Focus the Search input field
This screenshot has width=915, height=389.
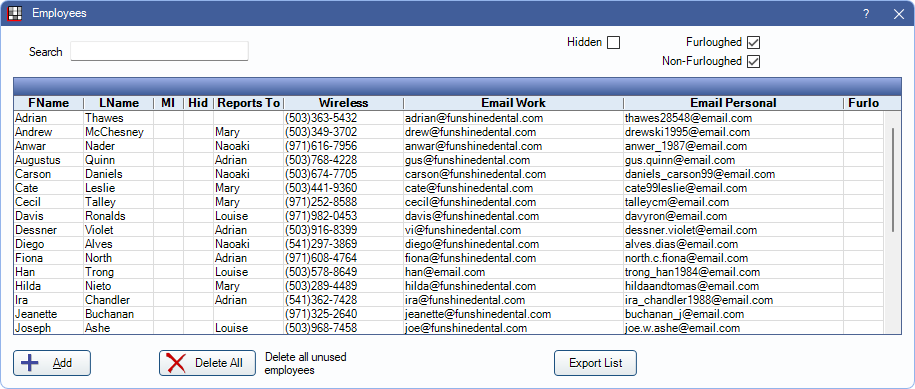coord(159,51)
